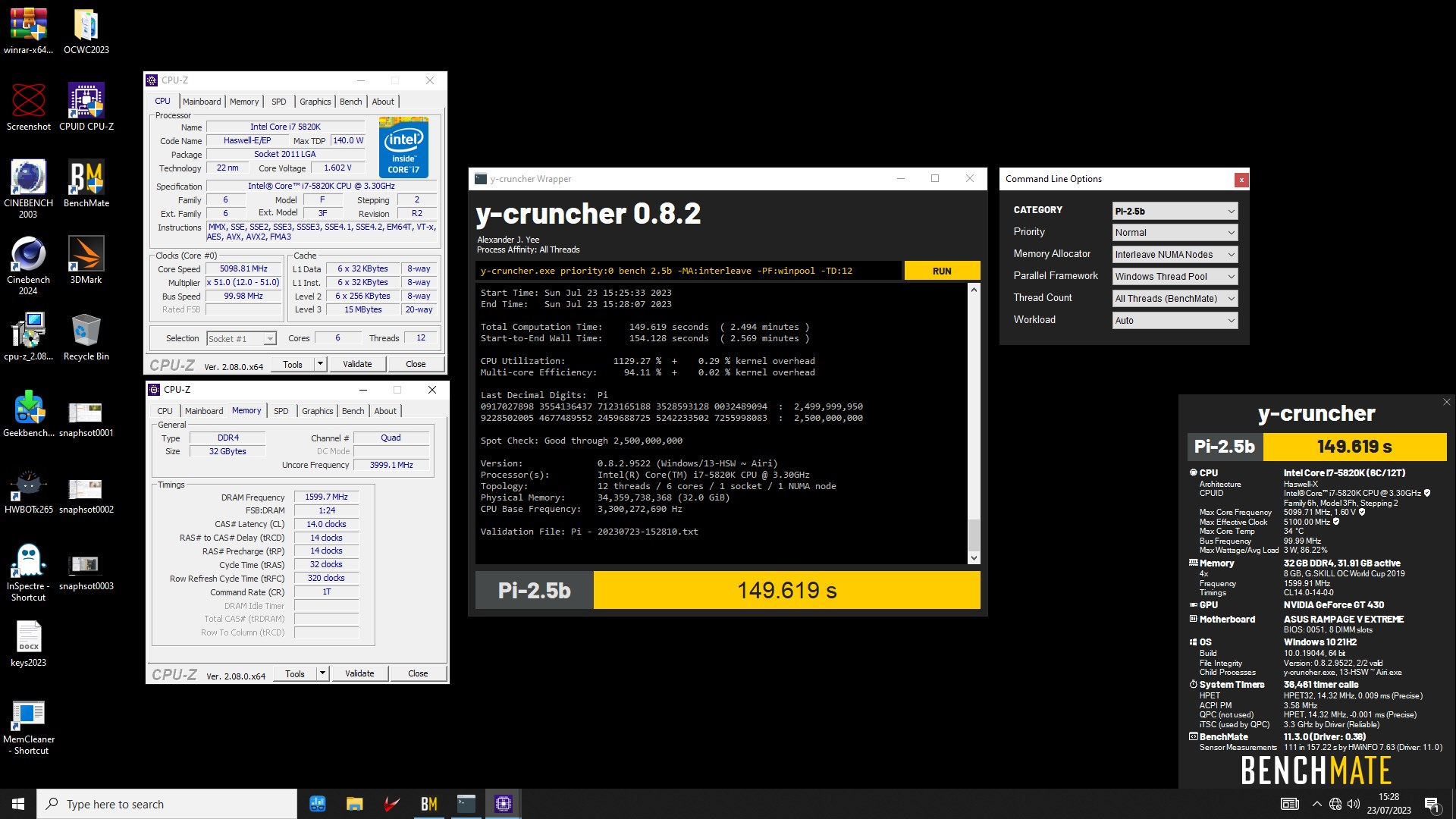Image resolution: width=1456 pixels, height=819 pixels.
Task: Open the Workload dropdown set to Auto
Action: click(1175, 320)
